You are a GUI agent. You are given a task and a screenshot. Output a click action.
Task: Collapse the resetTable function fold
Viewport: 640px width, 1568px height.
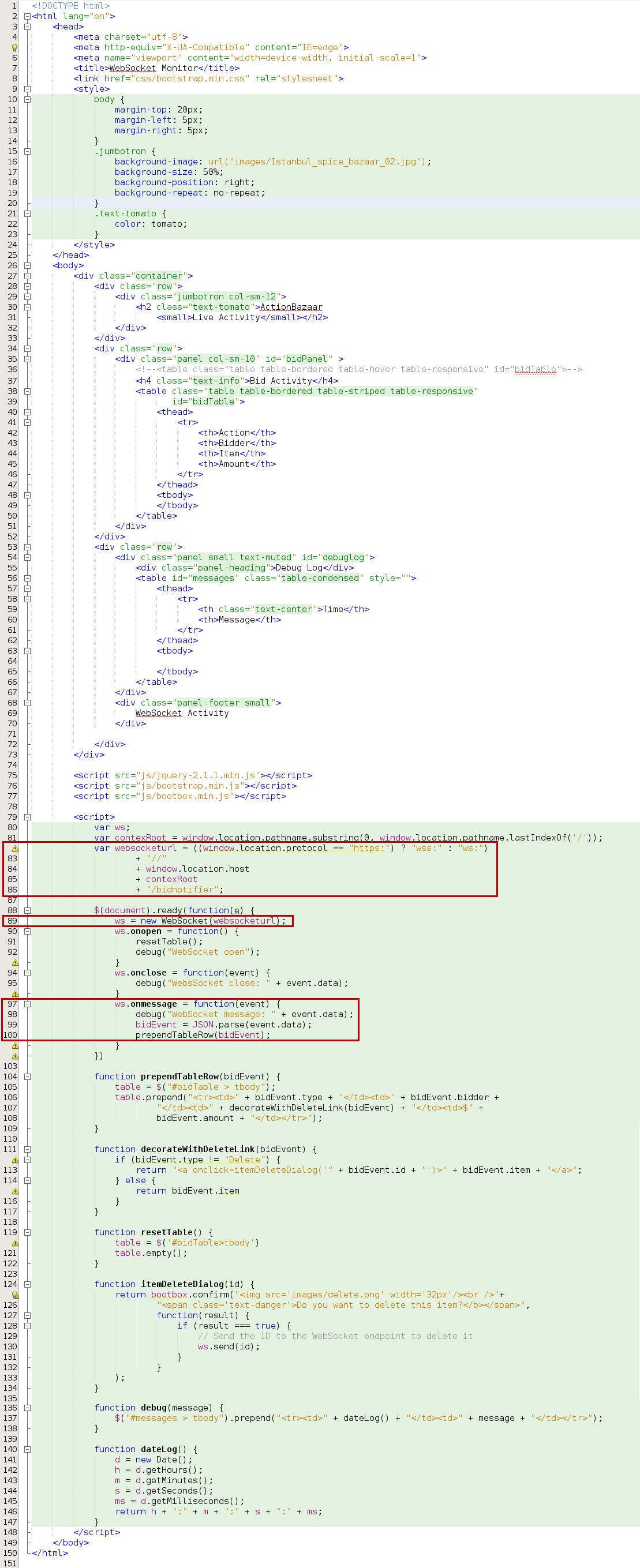tap(27, 1232)
